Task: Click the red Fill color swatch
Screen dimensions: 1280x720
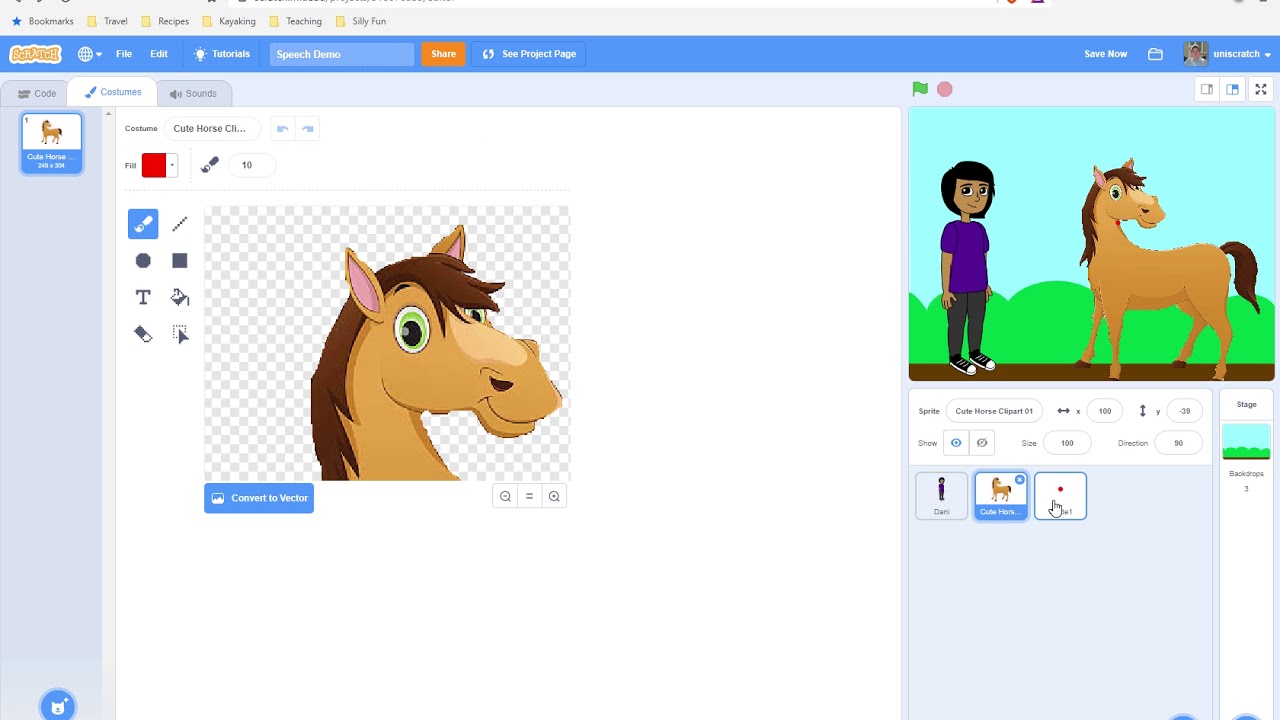Action: [154, 165]
